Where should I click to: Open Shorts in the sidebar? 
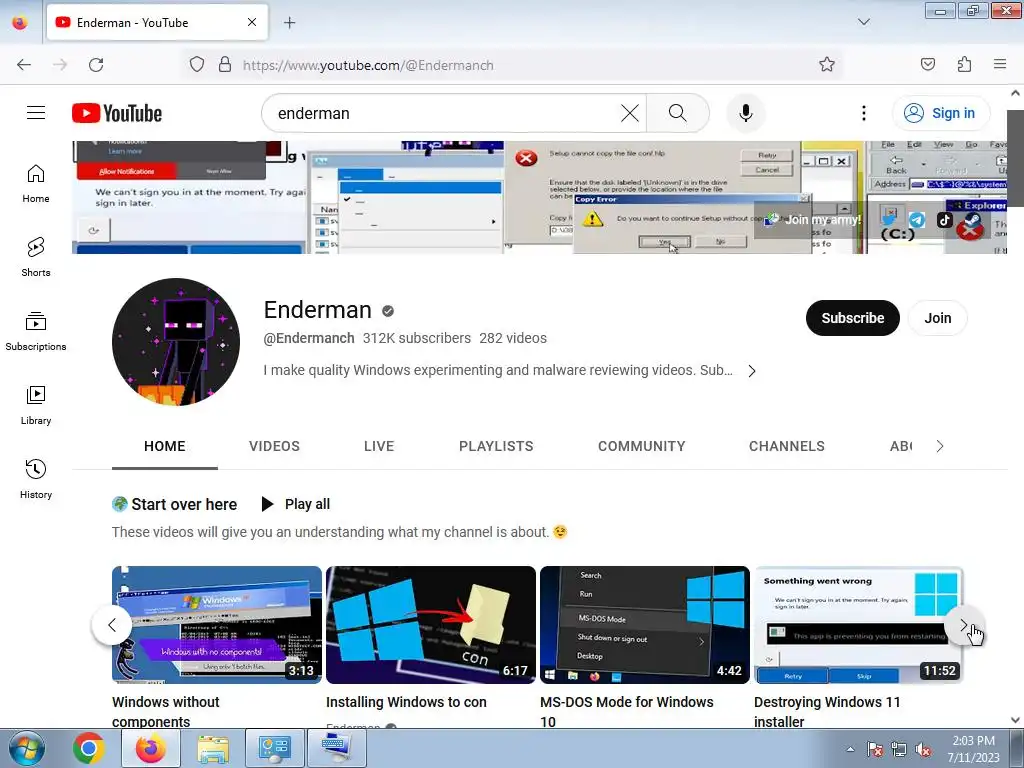36,257
